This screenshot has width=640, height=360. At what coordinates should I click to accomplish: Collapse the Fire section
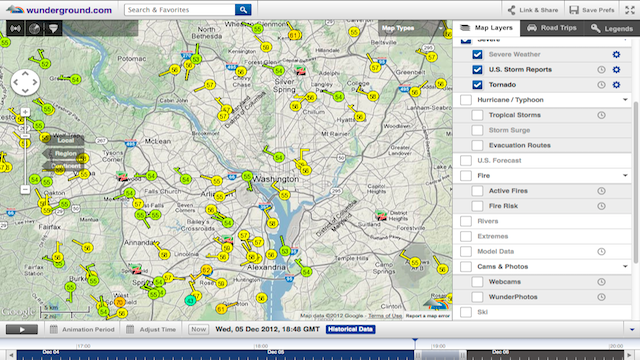pos(625,176)
